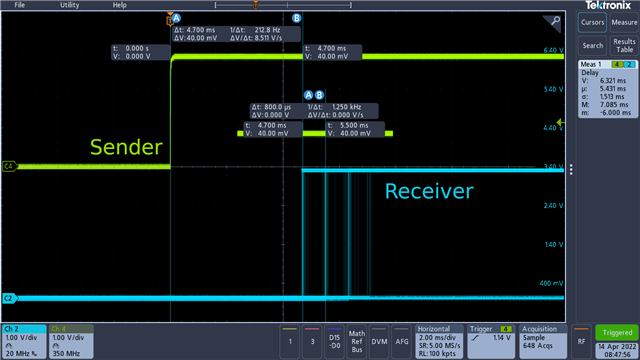The image size is (640, 360).
Task: Enable channel 1 button
Action: [290, 341]
